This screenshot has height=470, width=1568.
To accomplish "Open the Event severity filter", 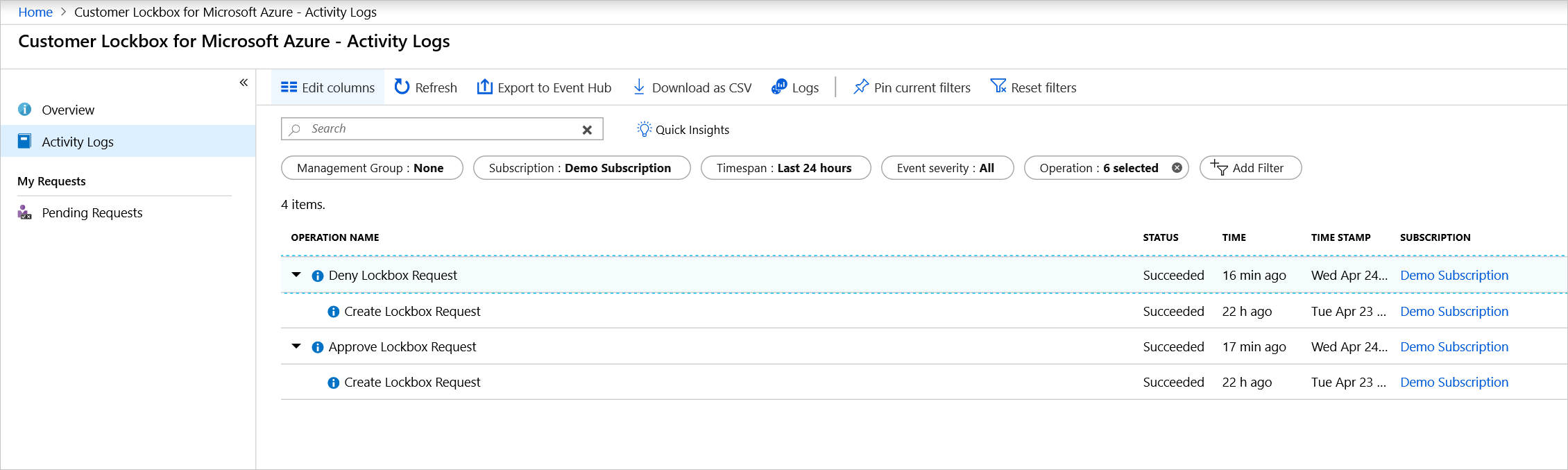I will [x=946, y=168].
